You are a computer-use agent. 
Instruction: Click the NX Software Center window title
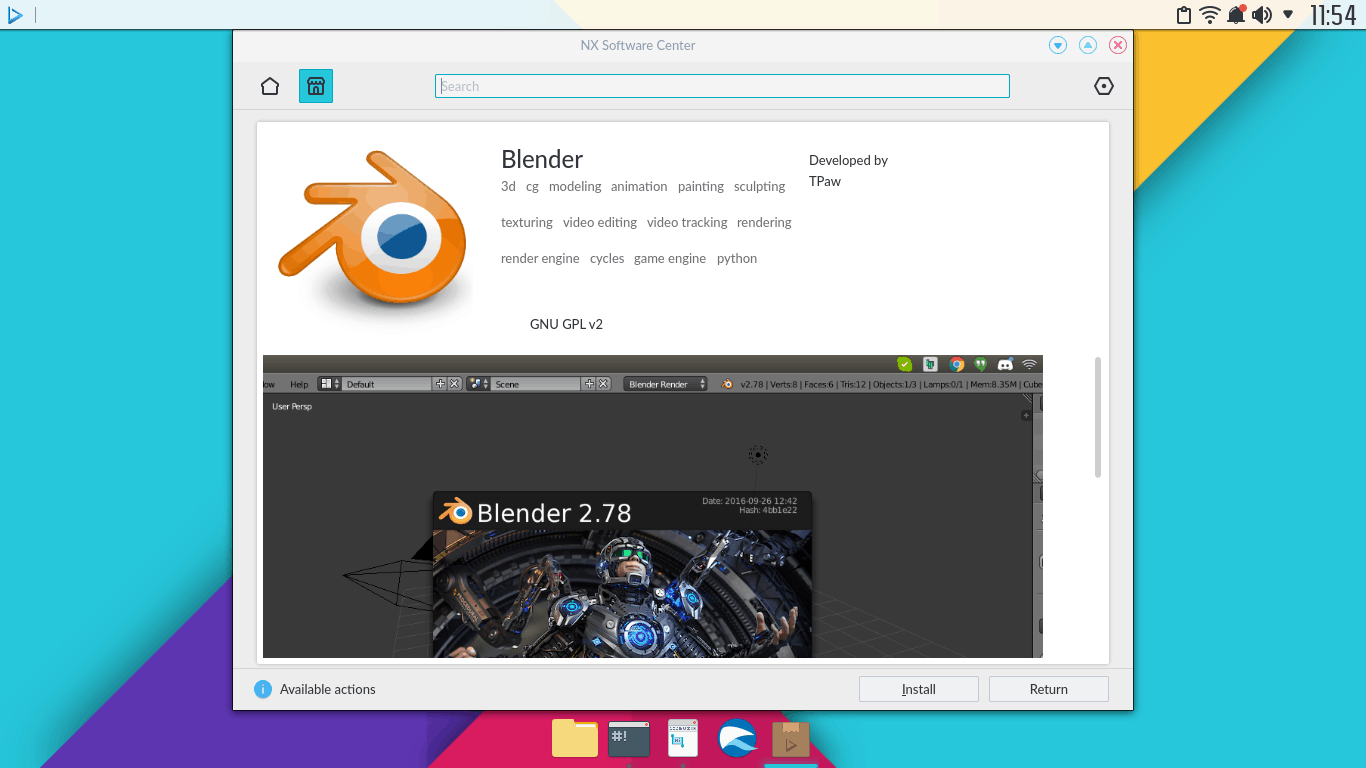(x=638, y=45)
